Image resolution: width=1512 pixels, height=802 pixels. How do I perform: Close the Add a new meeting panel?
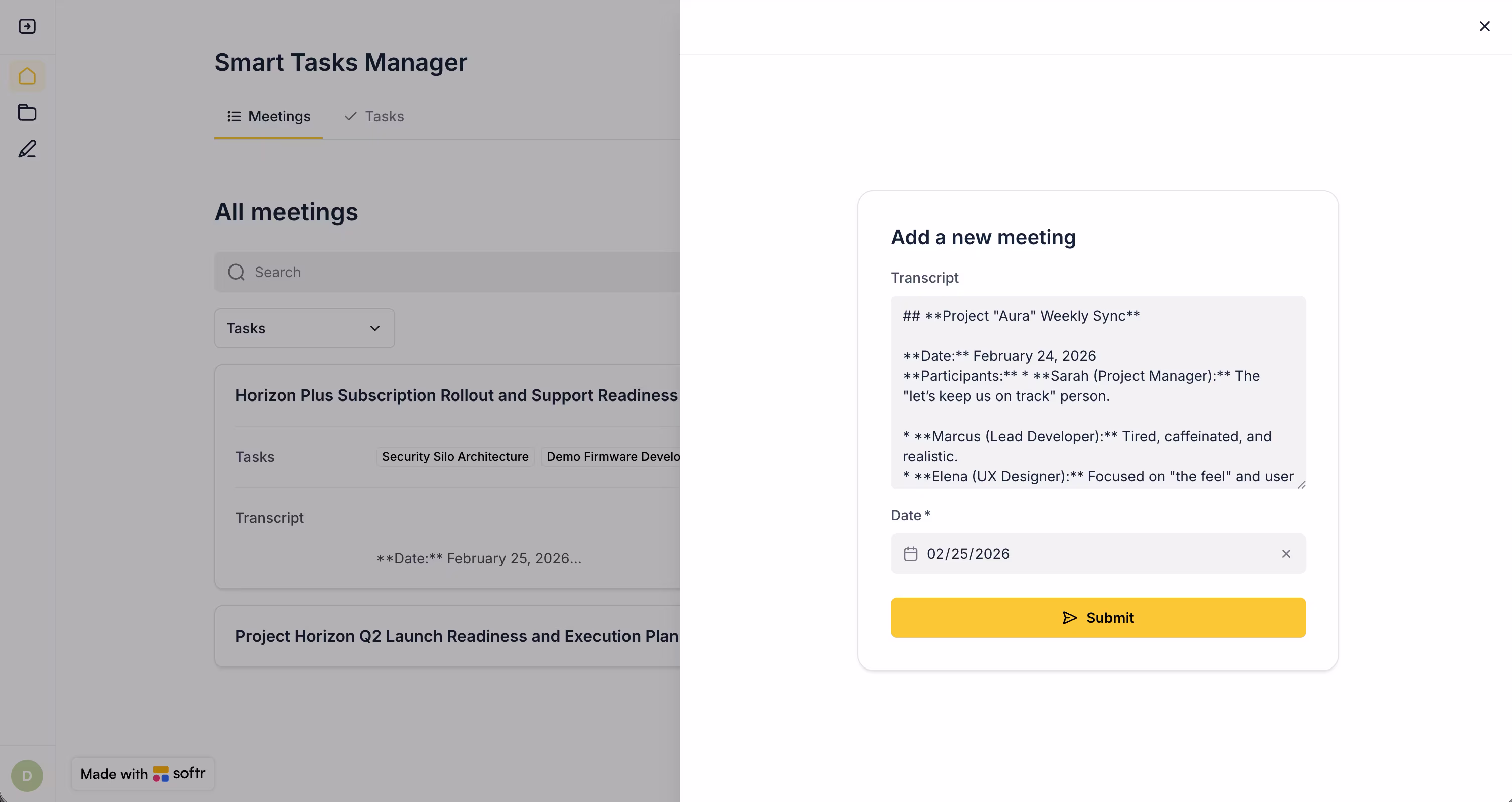tap(1485, 26)
